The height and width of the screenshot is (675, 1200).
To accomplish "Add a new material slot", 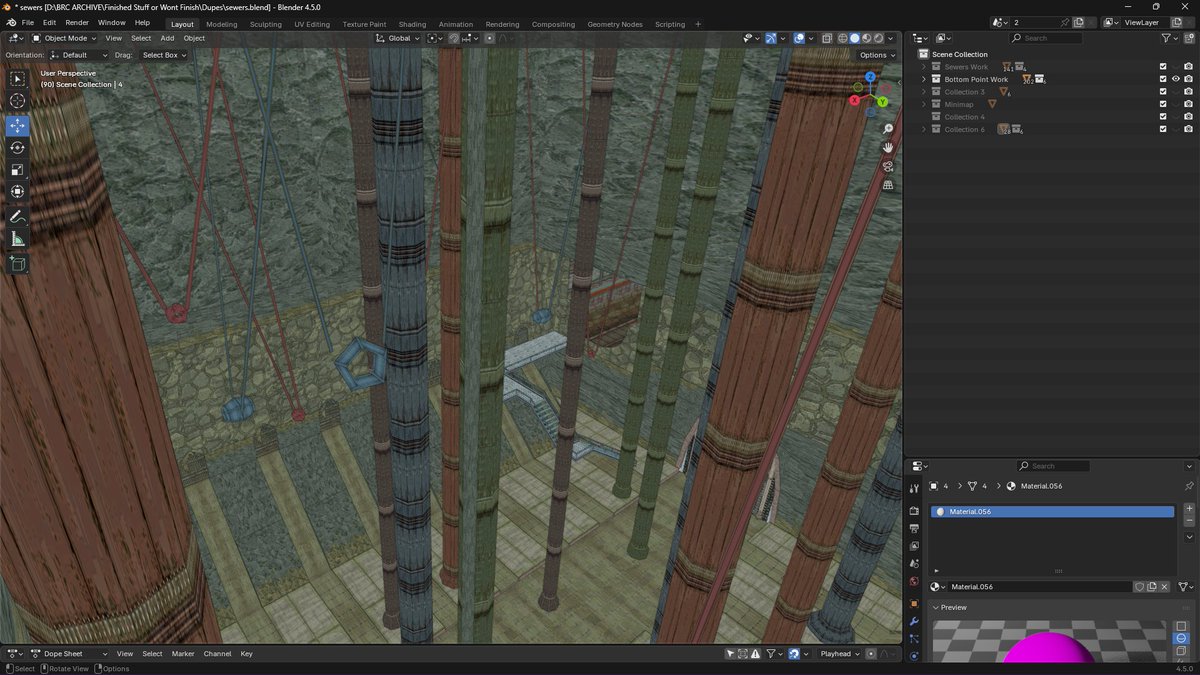I will tap(1189, 509).
